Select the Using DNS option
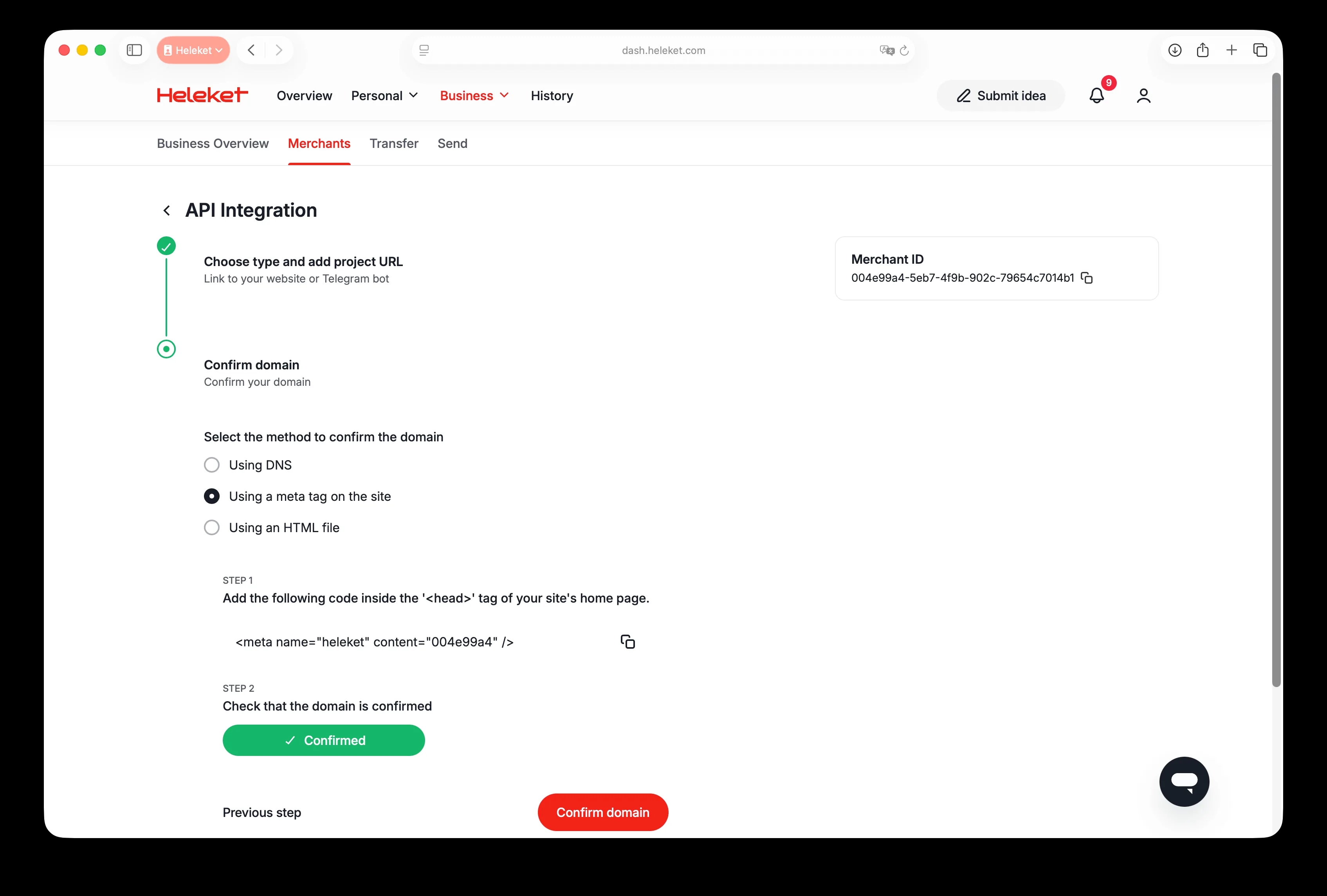 click(x=212, y=464)
